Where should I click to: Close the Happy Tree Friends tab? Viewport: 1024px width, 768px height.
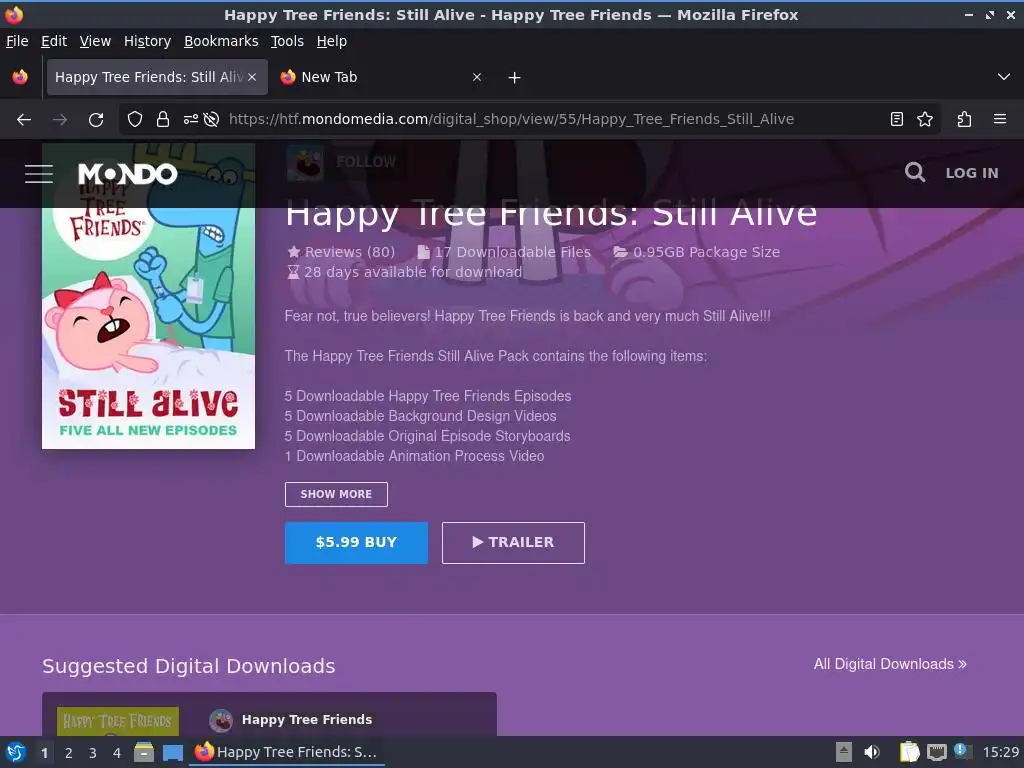coord(252,77)
